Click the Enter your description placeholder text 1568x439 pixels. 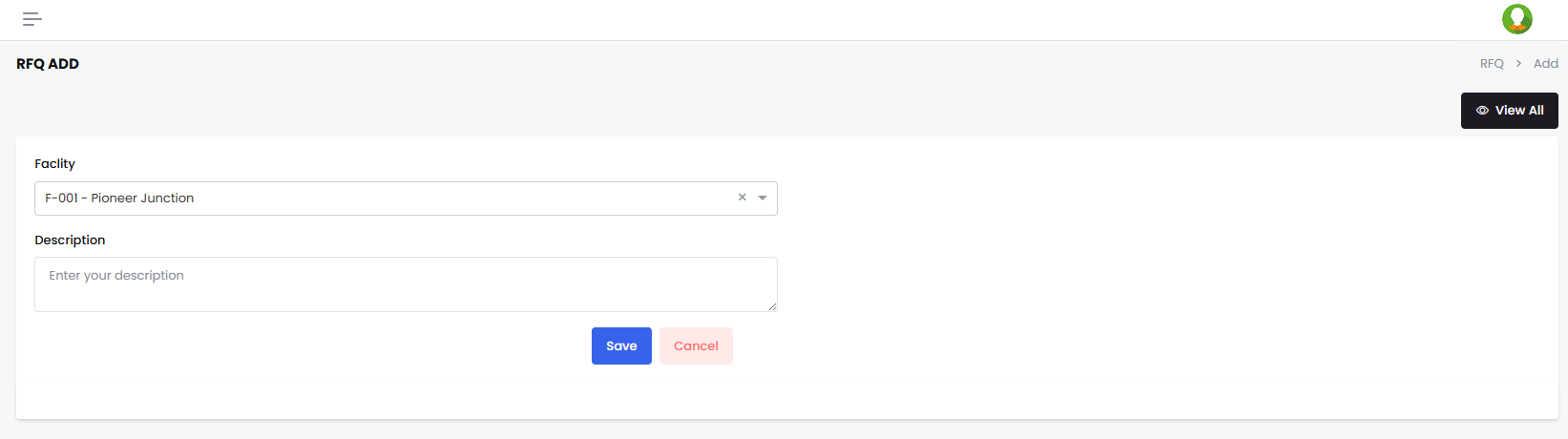coord(116,276)
